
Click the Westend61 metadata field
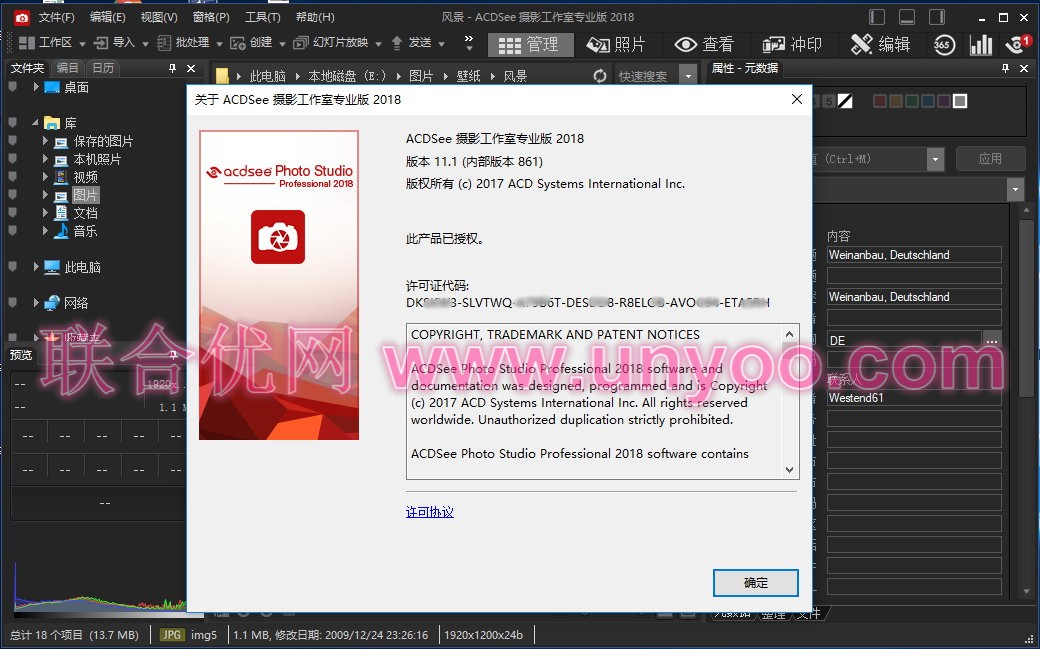[x=913, y=397]
